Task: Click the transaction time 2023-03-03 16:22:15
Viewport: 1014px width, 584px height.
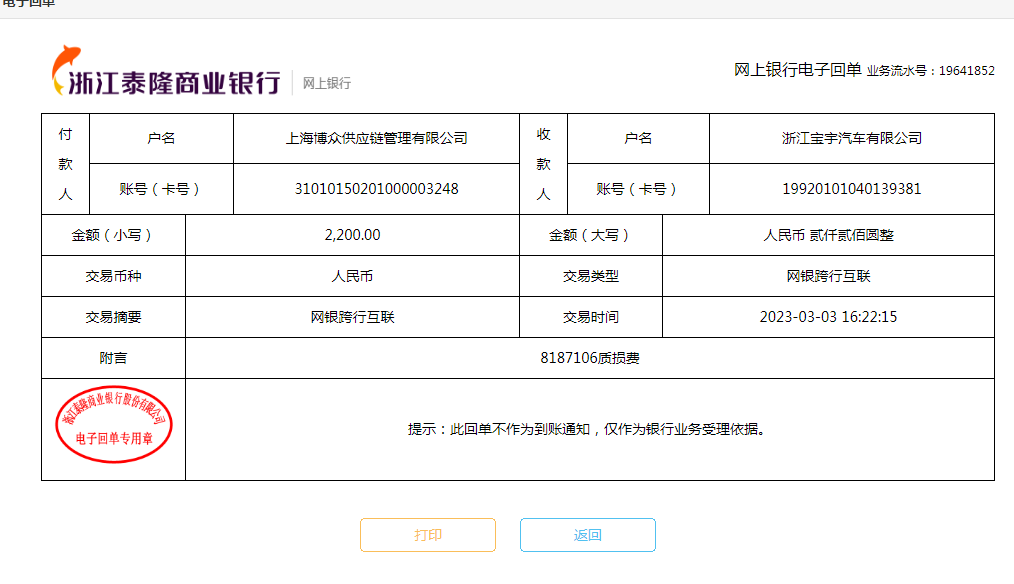Action: point(828,317)
